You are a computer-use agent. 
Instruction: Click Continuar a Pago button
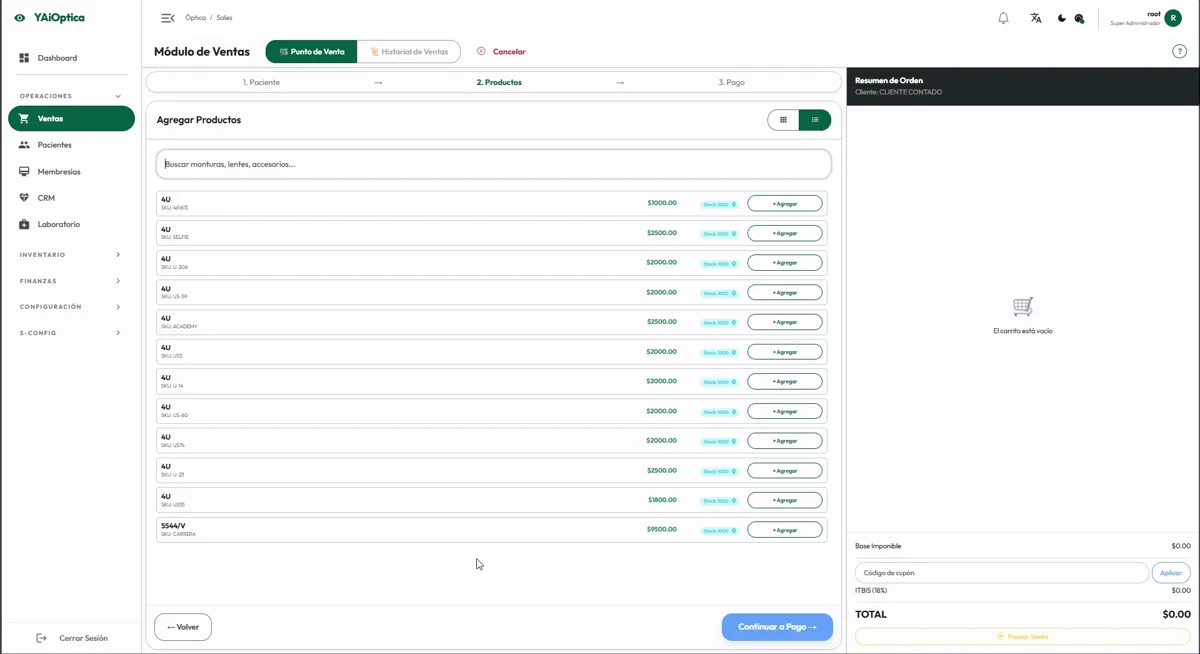(x=777, y=627)
